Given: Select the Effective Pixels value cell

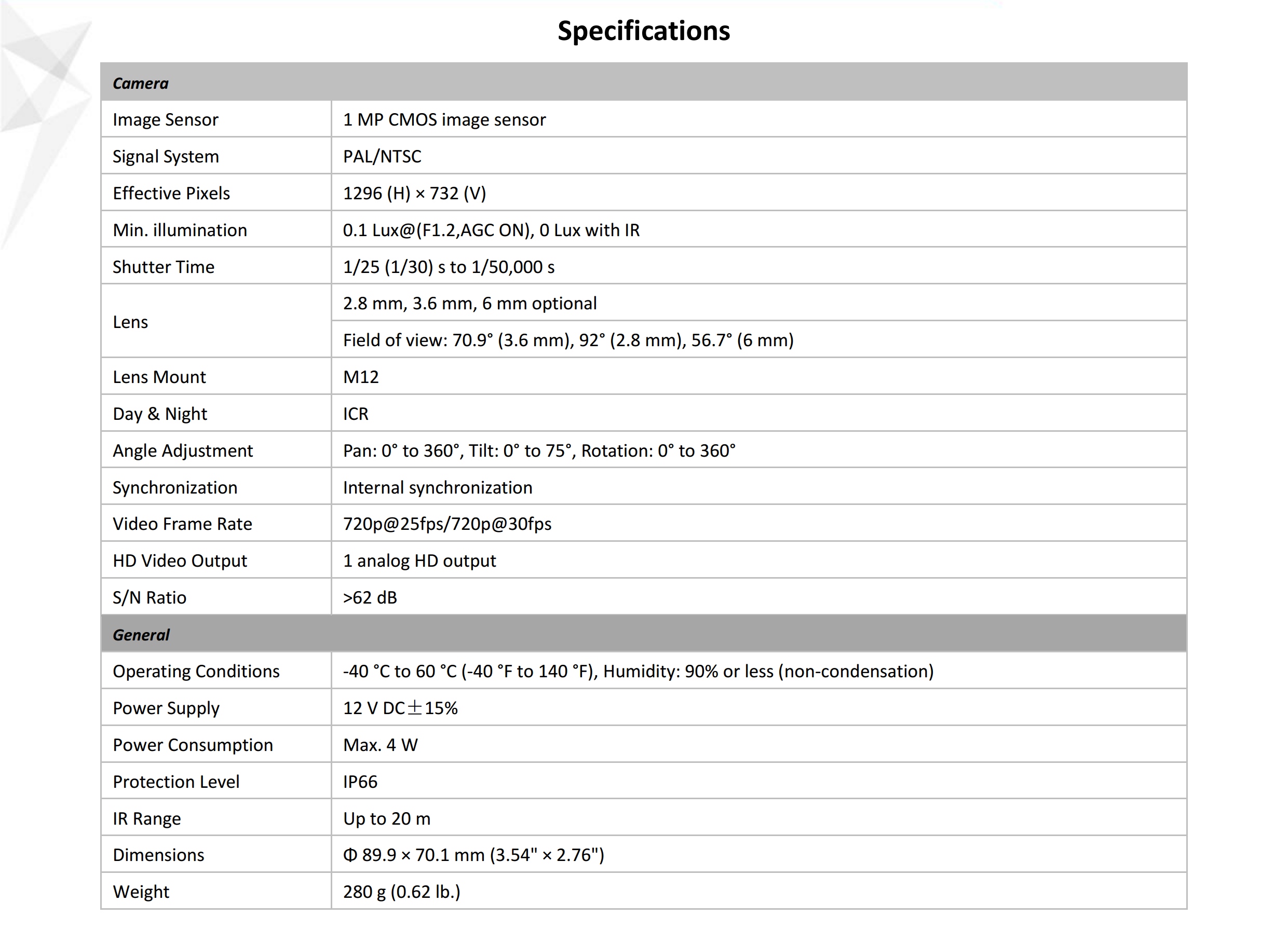Looking at the screenshot, I should click(415, 194).
